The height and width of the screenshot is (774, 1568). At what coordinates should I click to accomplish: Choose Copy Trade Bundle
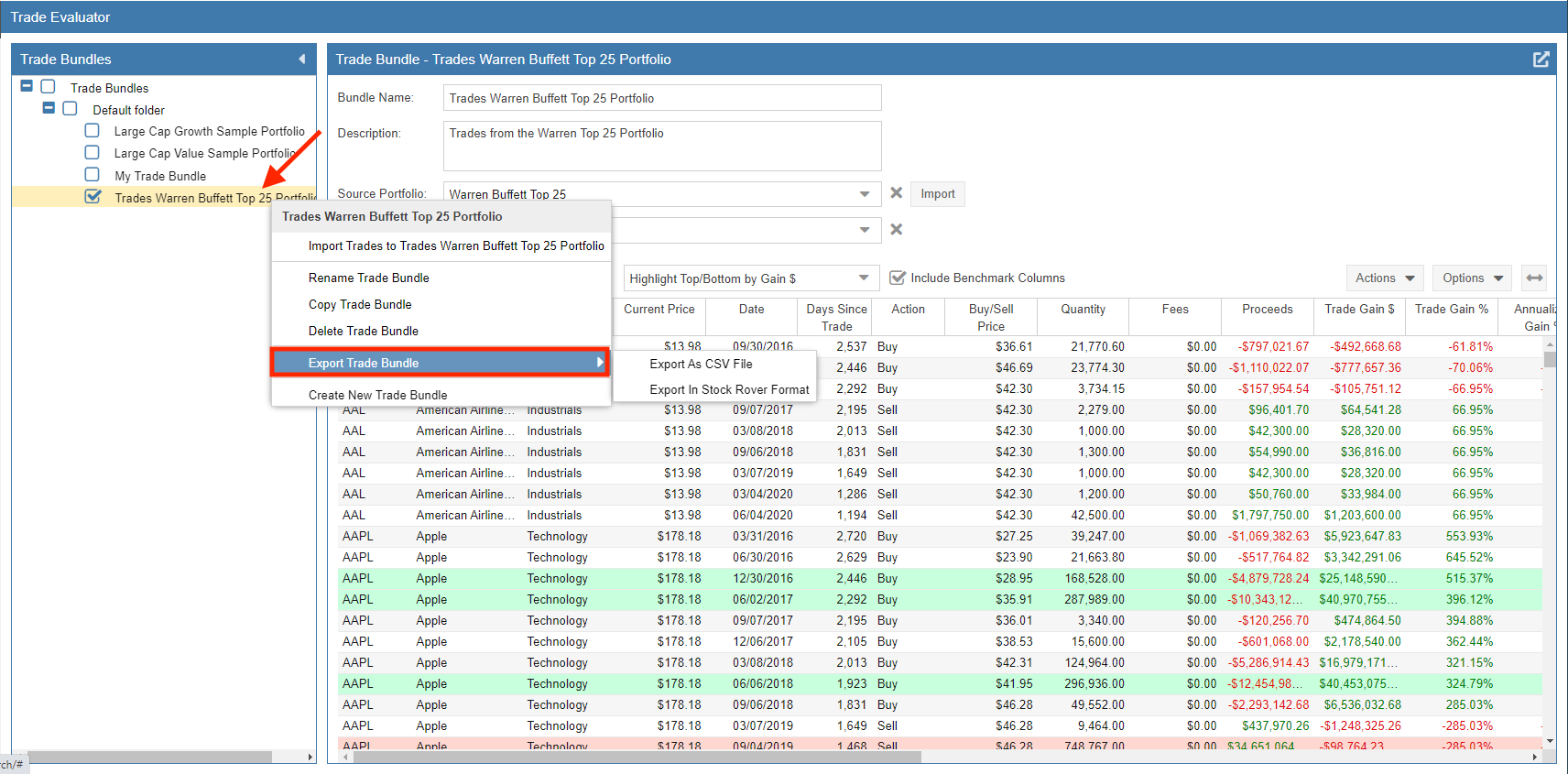coord(441,304)
